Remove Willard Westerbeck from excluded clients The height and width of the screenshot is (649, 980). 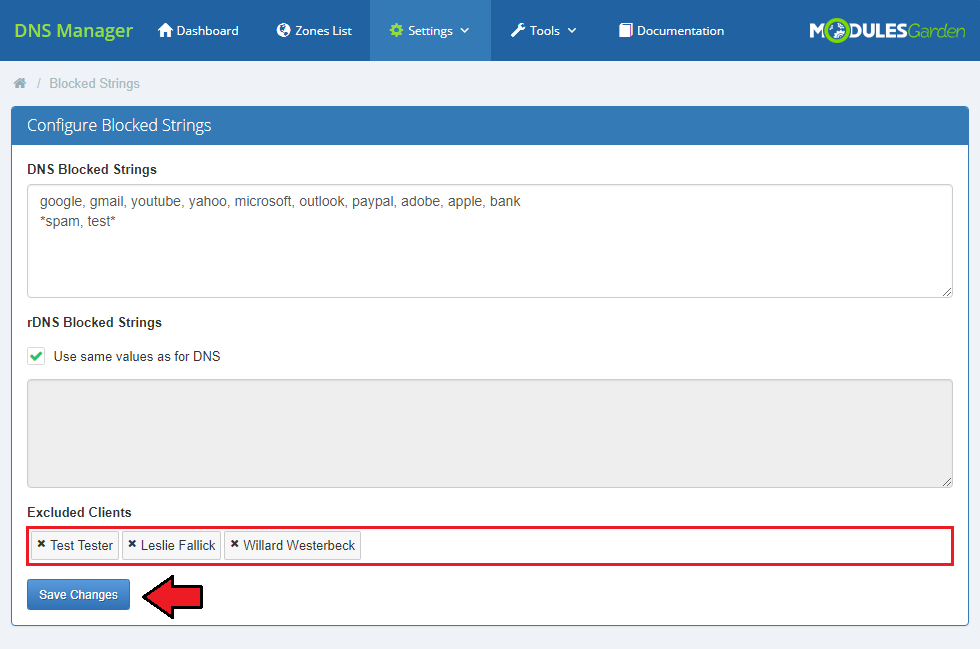point(234,544)
